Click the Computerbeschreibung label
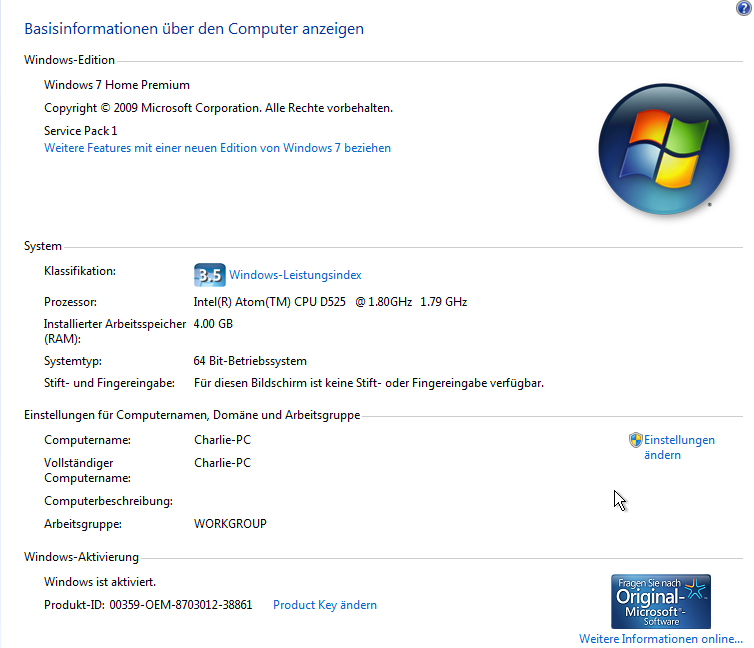 (109, 501)
